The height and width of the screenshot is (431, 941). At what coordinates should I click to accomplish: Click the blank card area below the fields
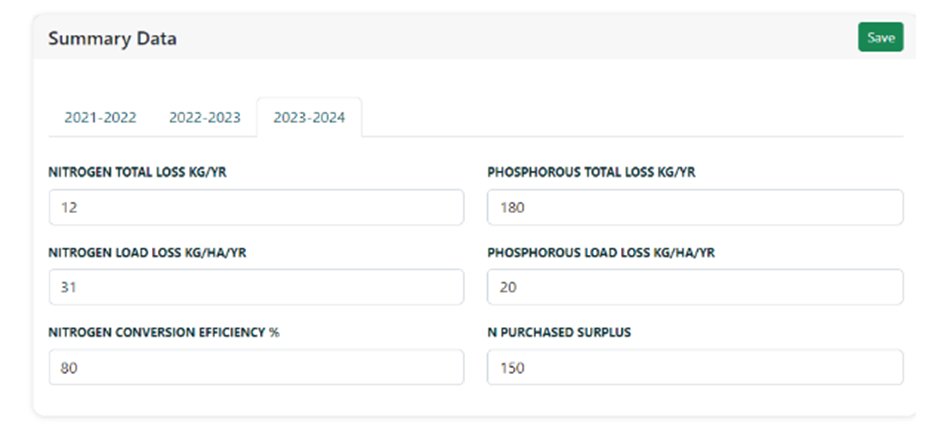(474, 400)
